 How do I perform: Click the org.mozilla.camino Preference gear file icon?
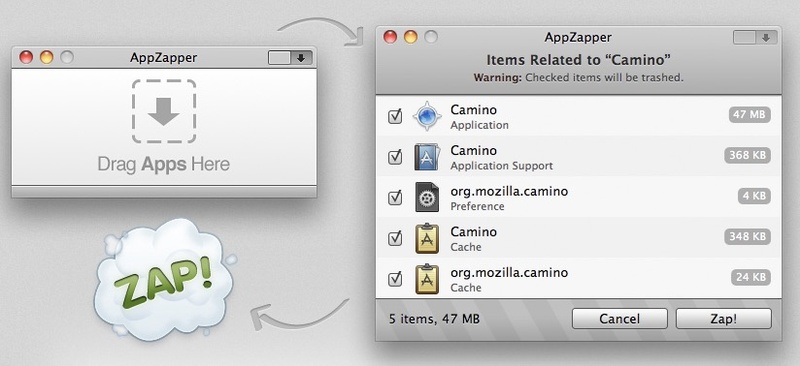tap(427, 197)
